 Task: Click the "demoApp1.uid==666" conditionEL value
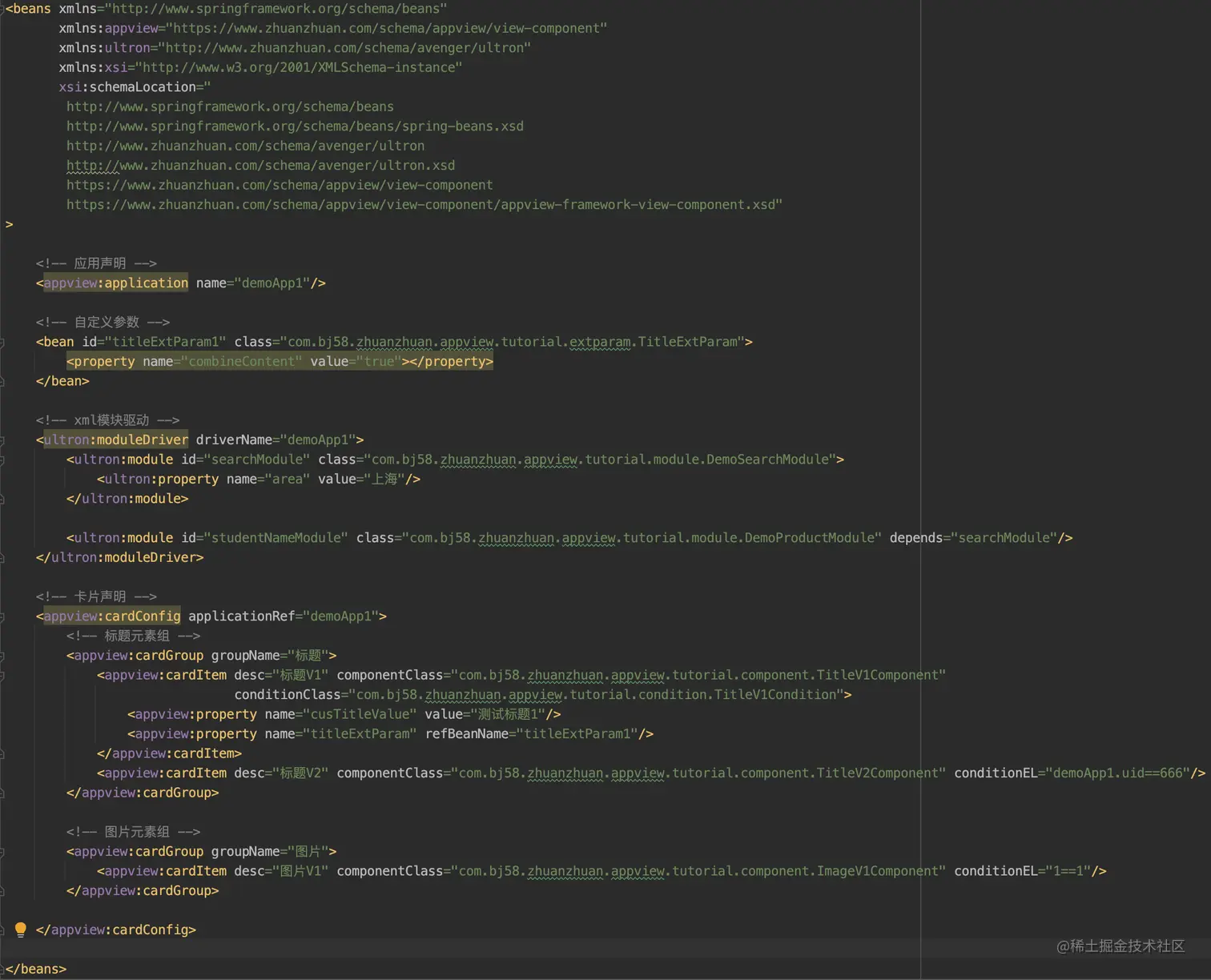point(1117,773)
